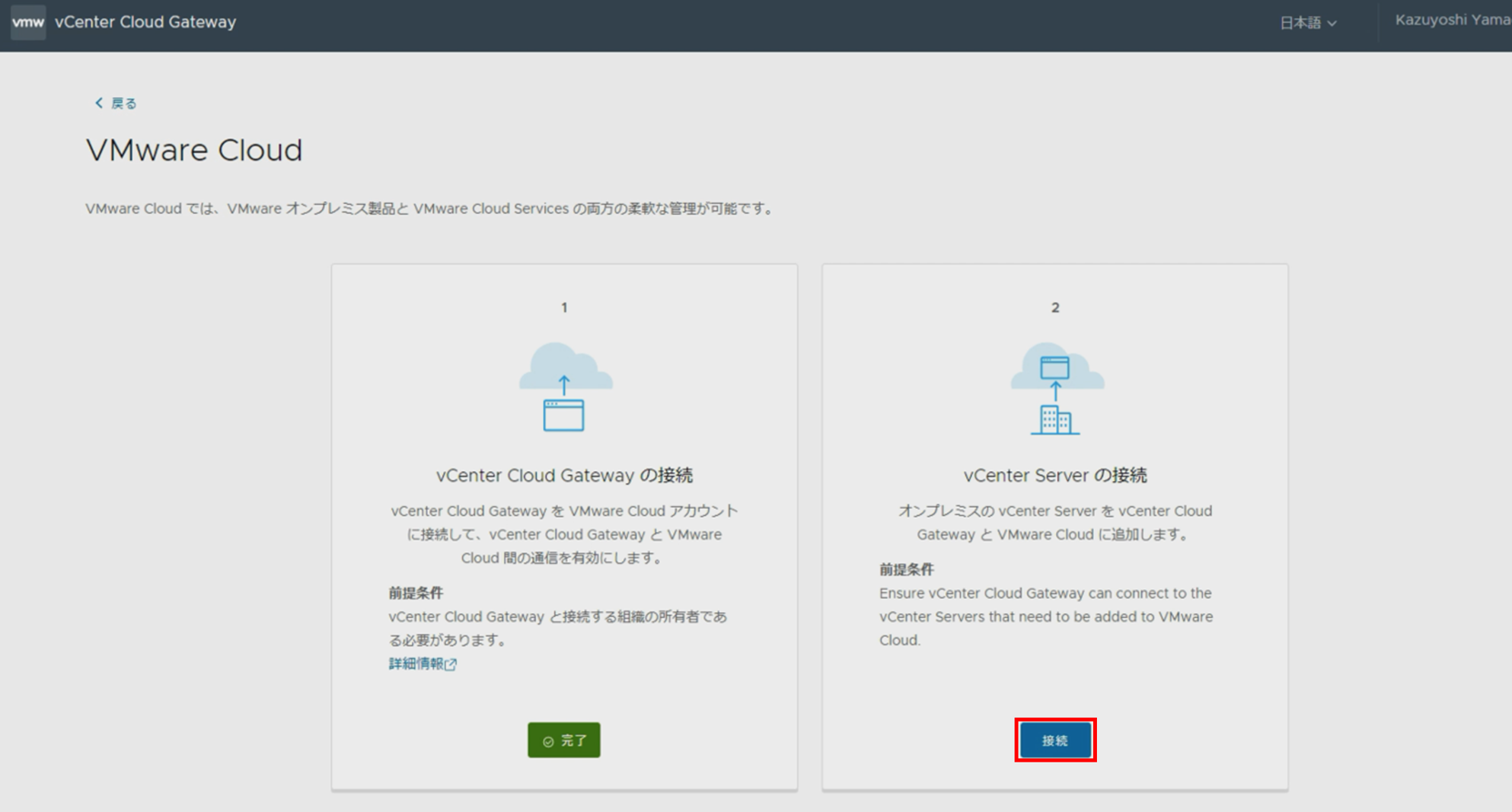Image resolution: width=1512 pixels, height=812 pixels.
Task: Open the 日本語 language dropdown
Action: pyautogui.click(x=1307, y=23)
